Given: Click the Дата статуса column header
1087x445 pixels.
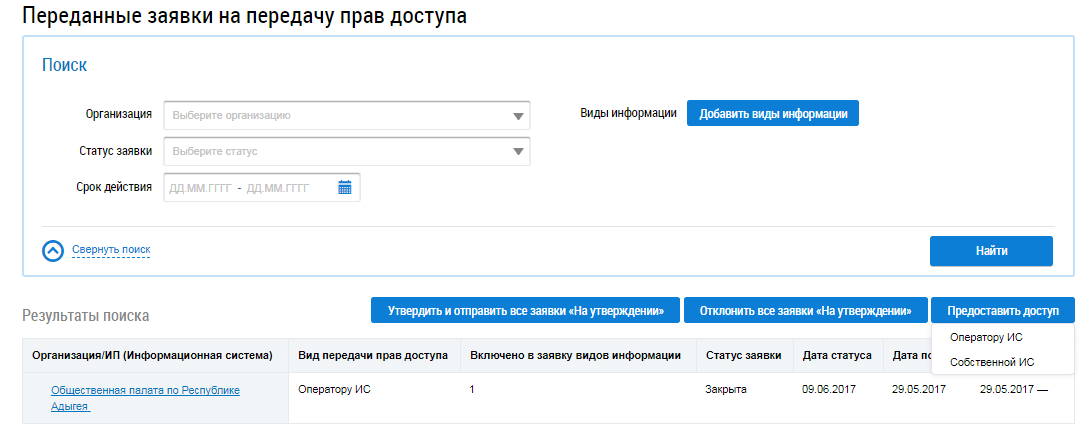Looking at the screenshot, I should (x=836, y=355).
